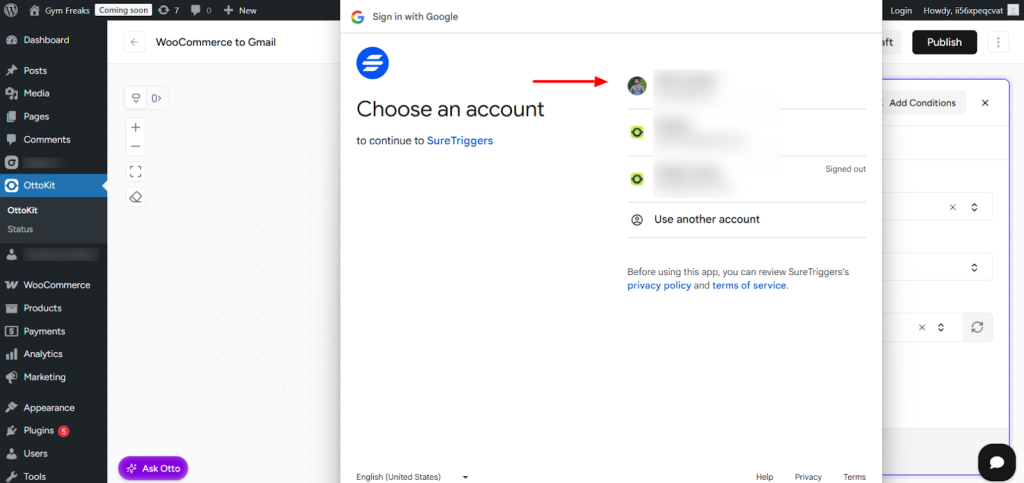Choose Use another account option
This screenshot has height=483, width=1024.
(706, 219)
